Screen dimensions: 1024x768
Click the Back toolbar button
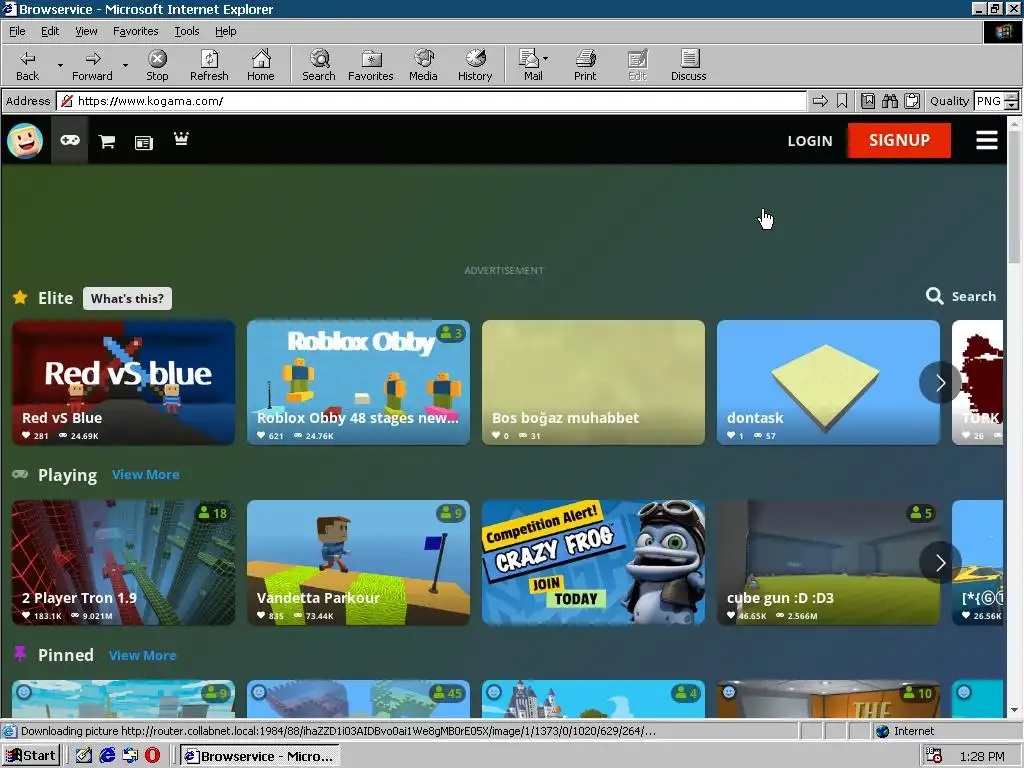[x=27, y=65]
